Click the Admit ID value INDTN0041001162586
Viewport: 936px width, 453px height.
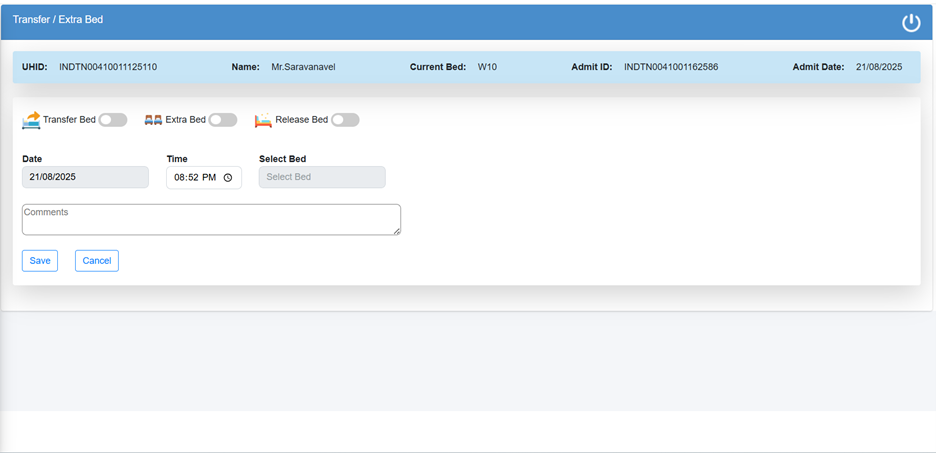(671, 67)
